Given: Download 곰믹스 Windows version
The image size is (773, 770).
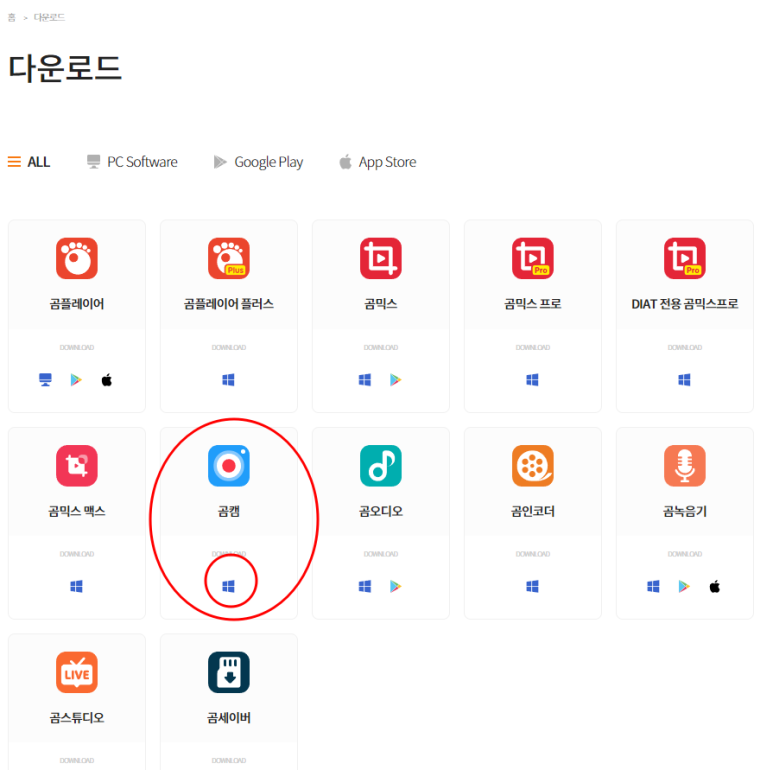Looking at the screenshot, I should (x=365, y=380).
